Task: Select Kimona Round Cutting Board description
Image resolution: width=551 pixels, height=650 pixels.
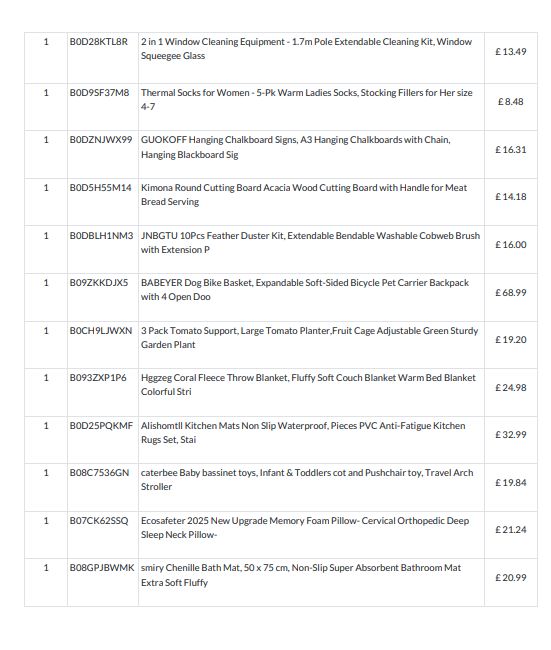Action: [304, 195]
